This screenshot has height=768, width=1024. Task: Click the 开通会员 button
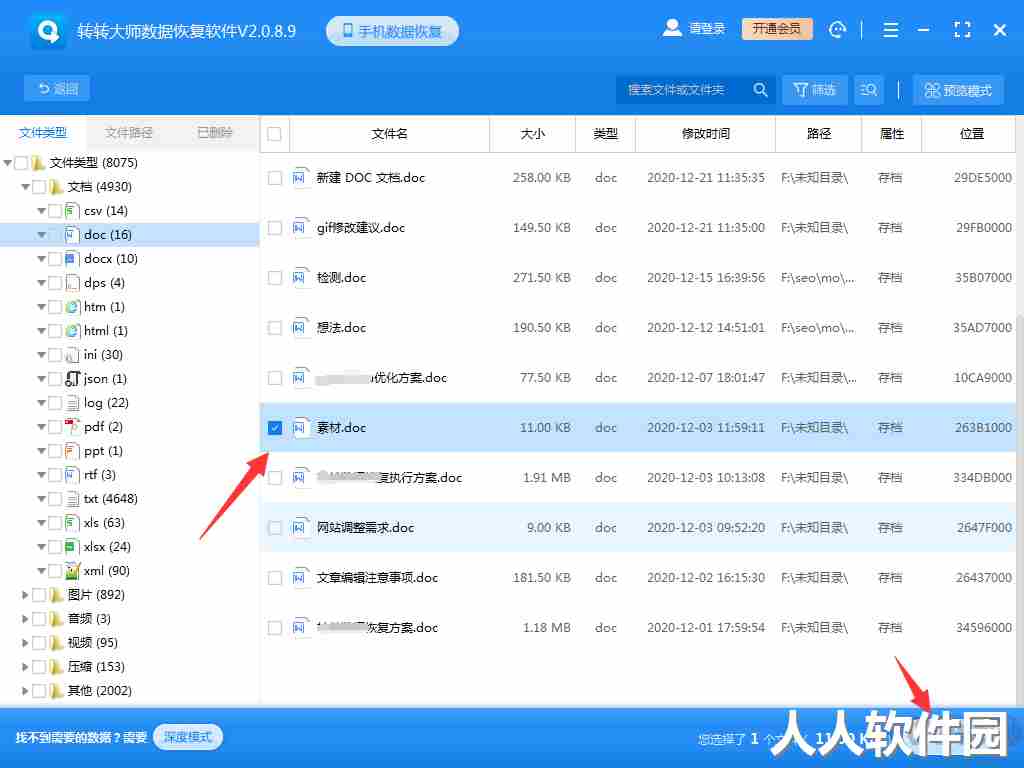pos(776,29)
